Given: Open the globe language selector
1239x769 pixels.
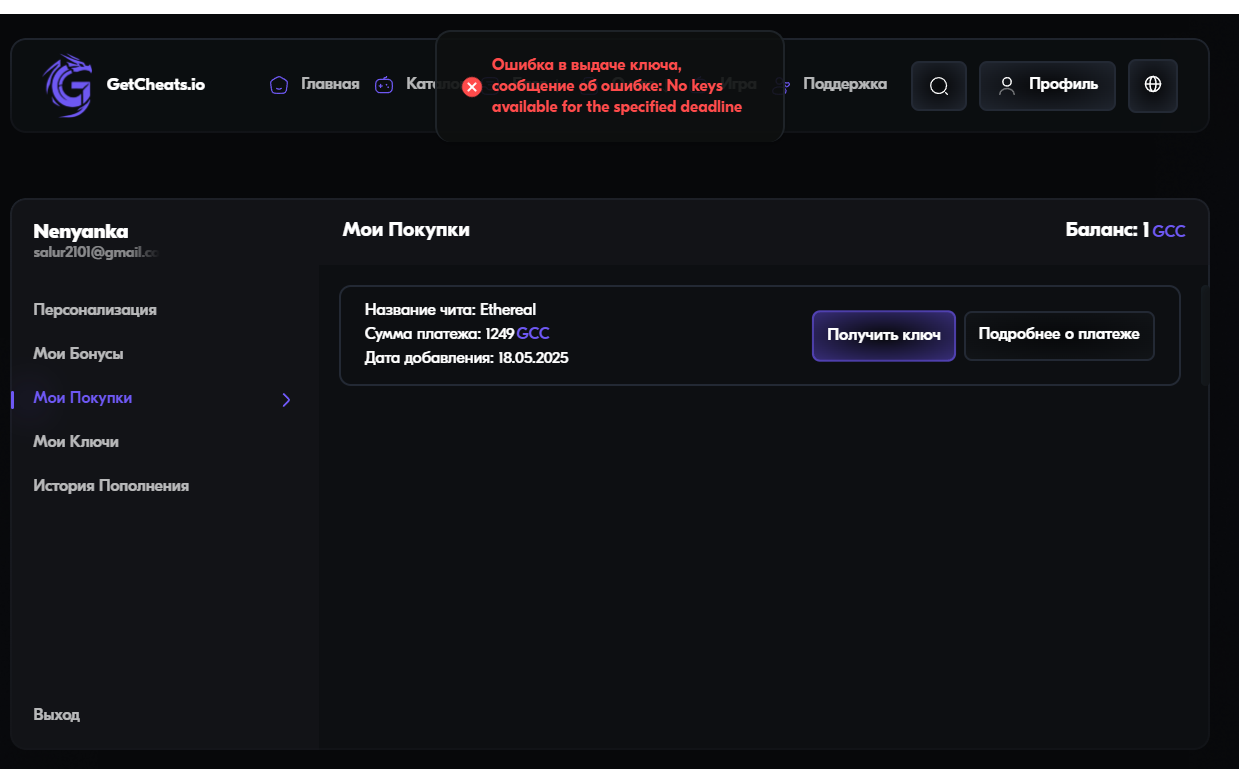Looking at the screenshot, I should point(1152,85).
